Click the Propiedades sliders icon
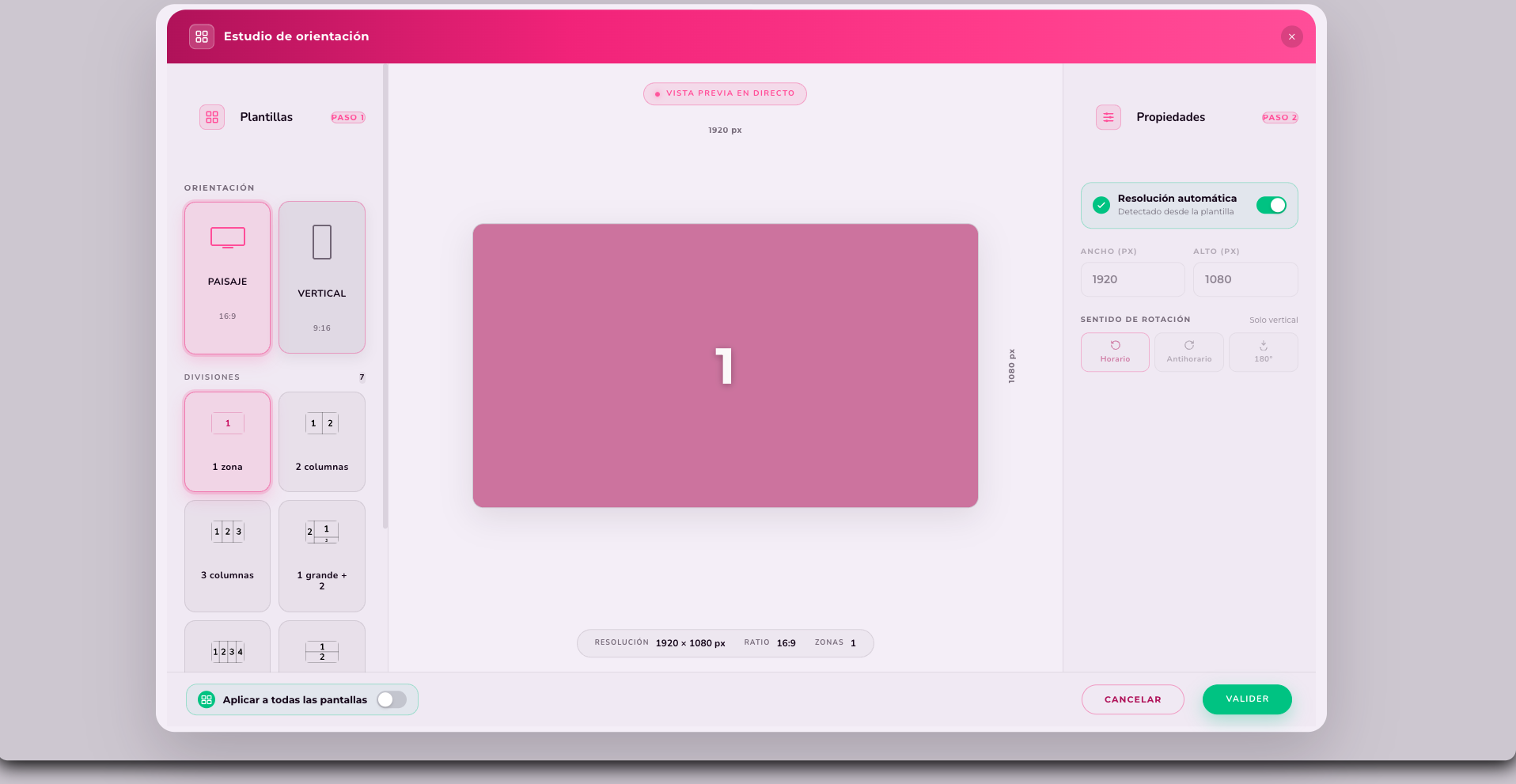Screen dimensions: 1516x784 tap(1109, 117)
